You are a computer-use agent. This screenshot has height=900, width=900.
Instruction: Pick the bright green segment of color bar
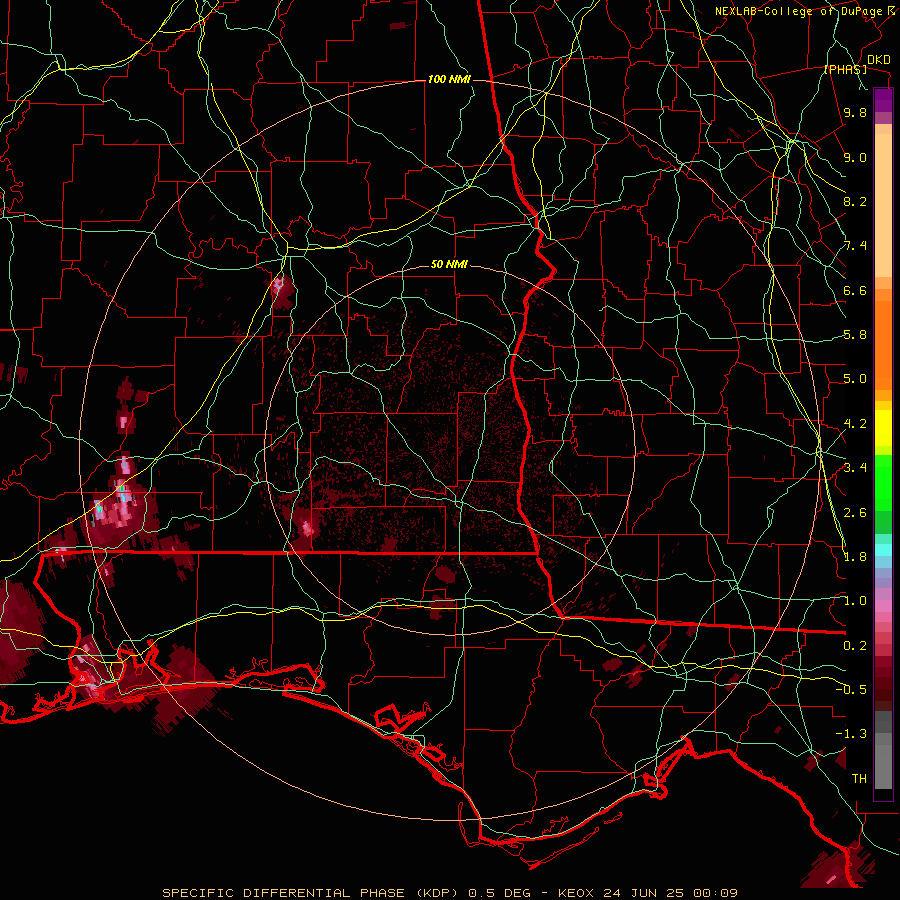883,482
